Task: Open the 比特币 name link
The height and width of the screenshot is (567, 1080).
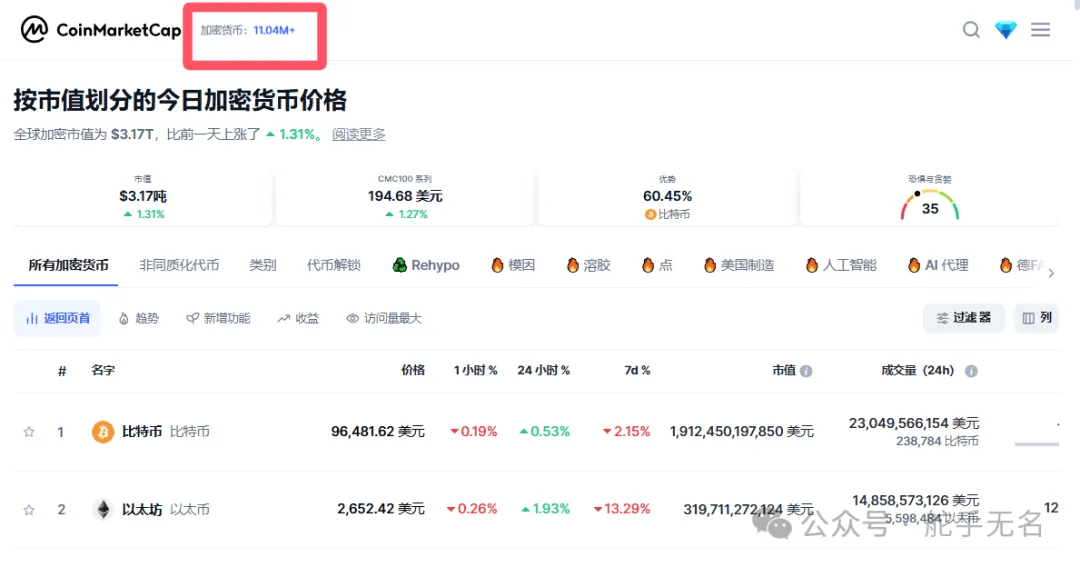Action: 142,431
